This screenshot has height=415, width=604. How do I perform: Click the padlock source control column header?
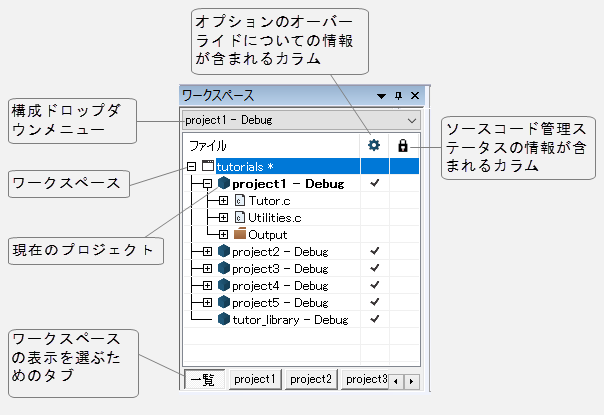tap(403, 146)
